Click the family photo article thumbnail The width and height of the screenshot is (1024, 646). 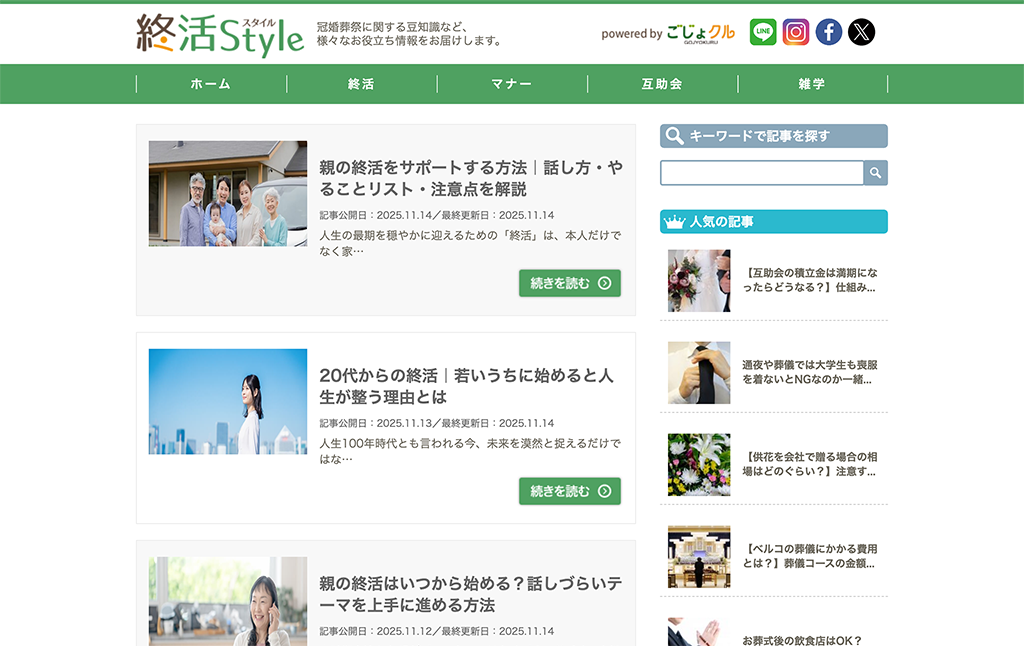(228, 193)
